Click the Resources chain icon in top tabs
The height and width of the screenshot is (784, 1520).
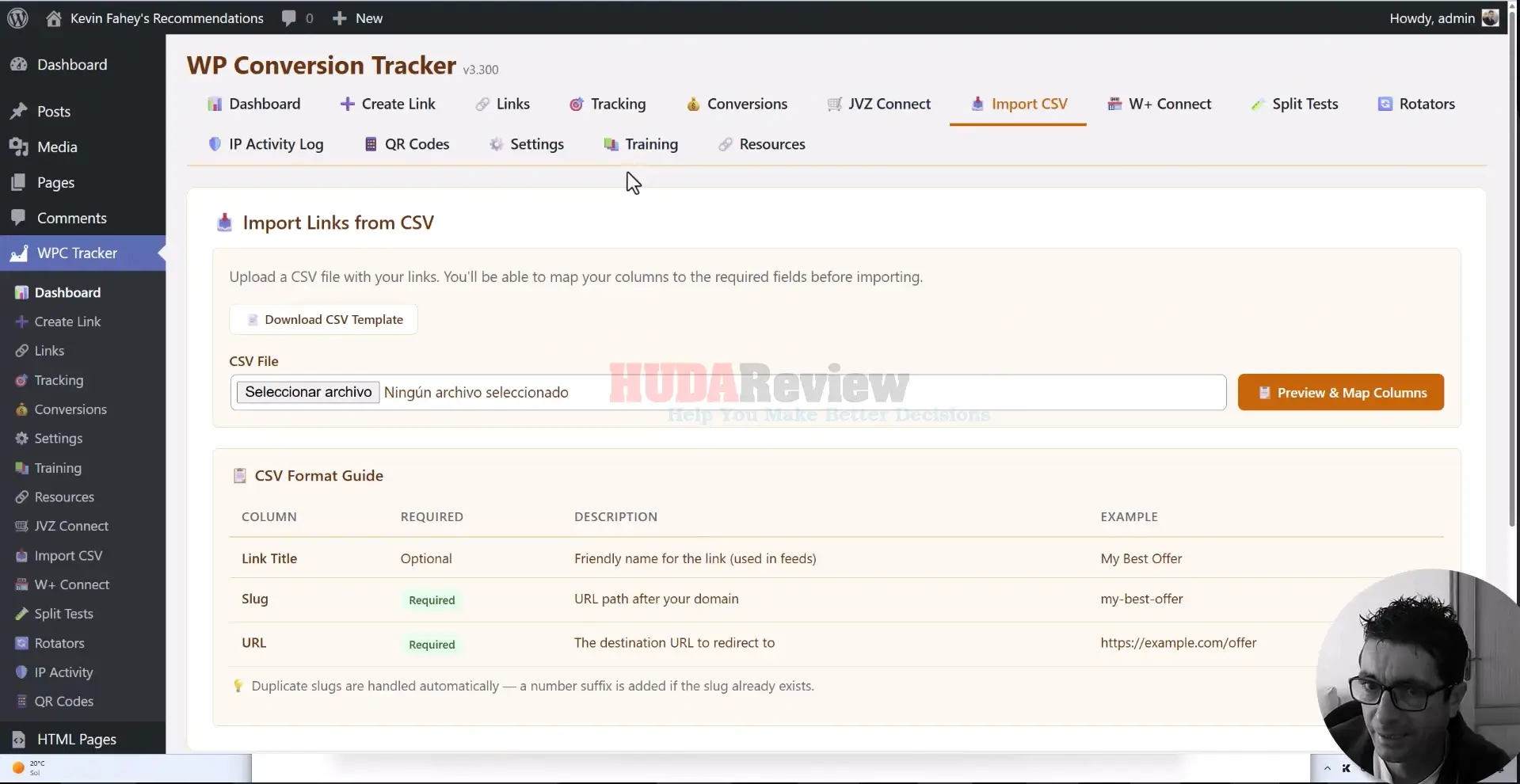(725, 144)
